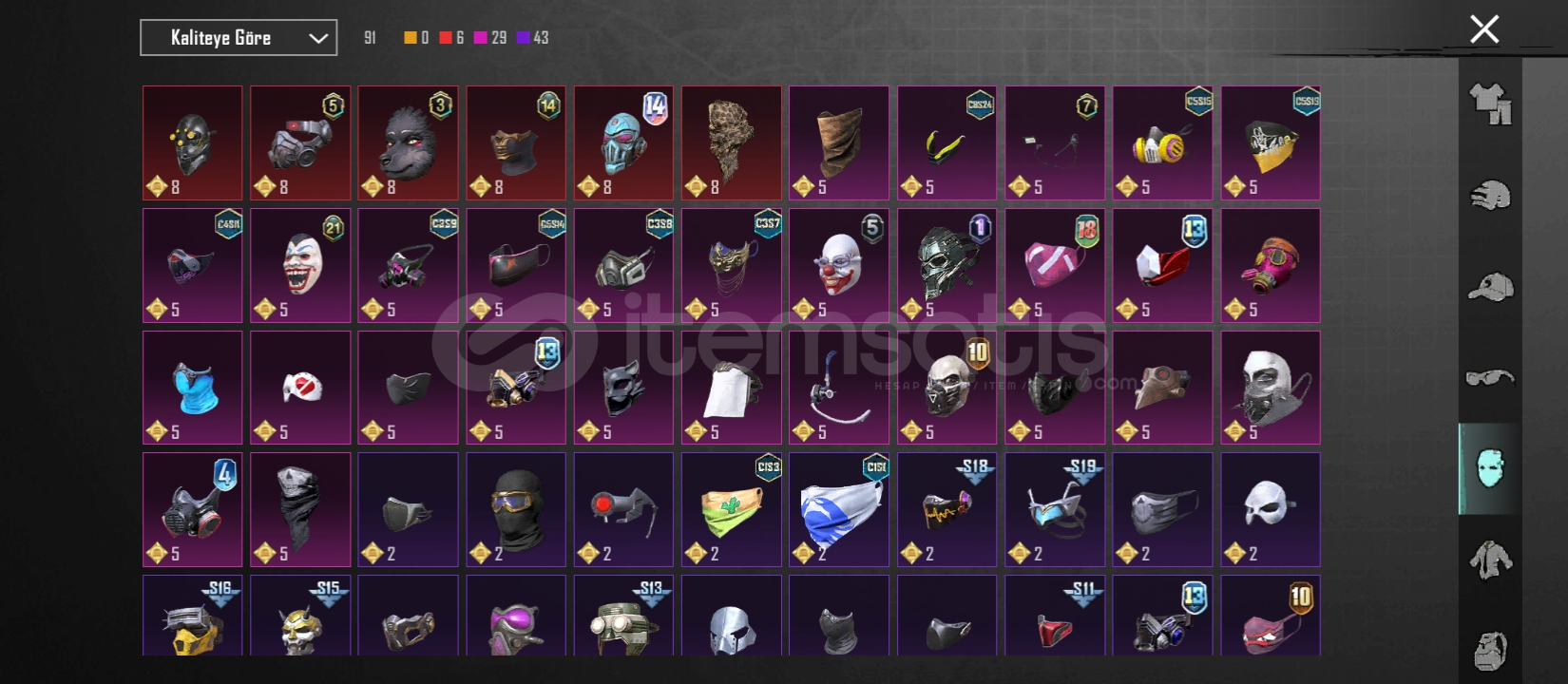Select the S18 season mask item
The image size is (1568, 684).
click(947, 509)
